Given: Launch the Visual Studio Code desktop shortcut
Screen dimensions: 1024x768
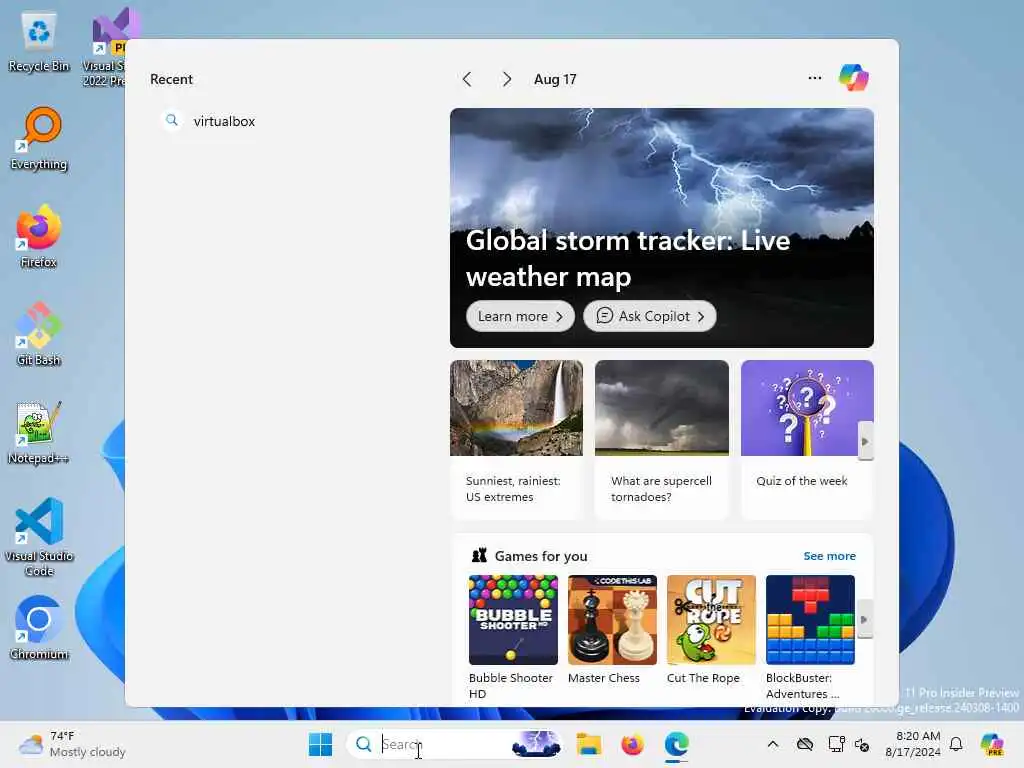Looking at the screenshot, I should coord(39,537).
